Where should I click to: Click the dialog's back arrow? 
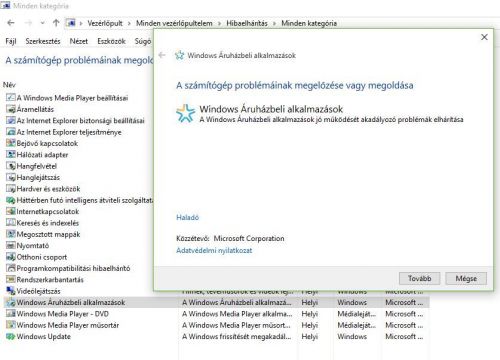[x=162, y=55]
